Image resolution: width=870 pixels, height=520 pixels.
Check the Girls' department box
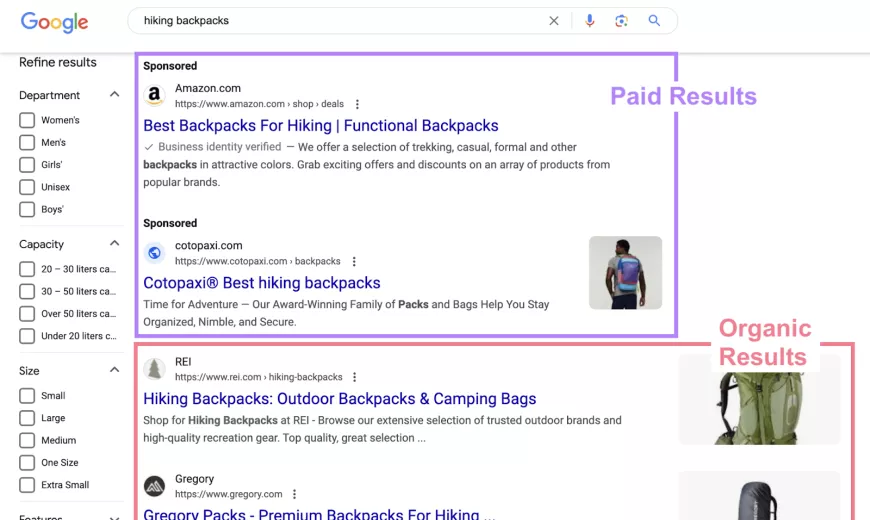click(27, 164)
